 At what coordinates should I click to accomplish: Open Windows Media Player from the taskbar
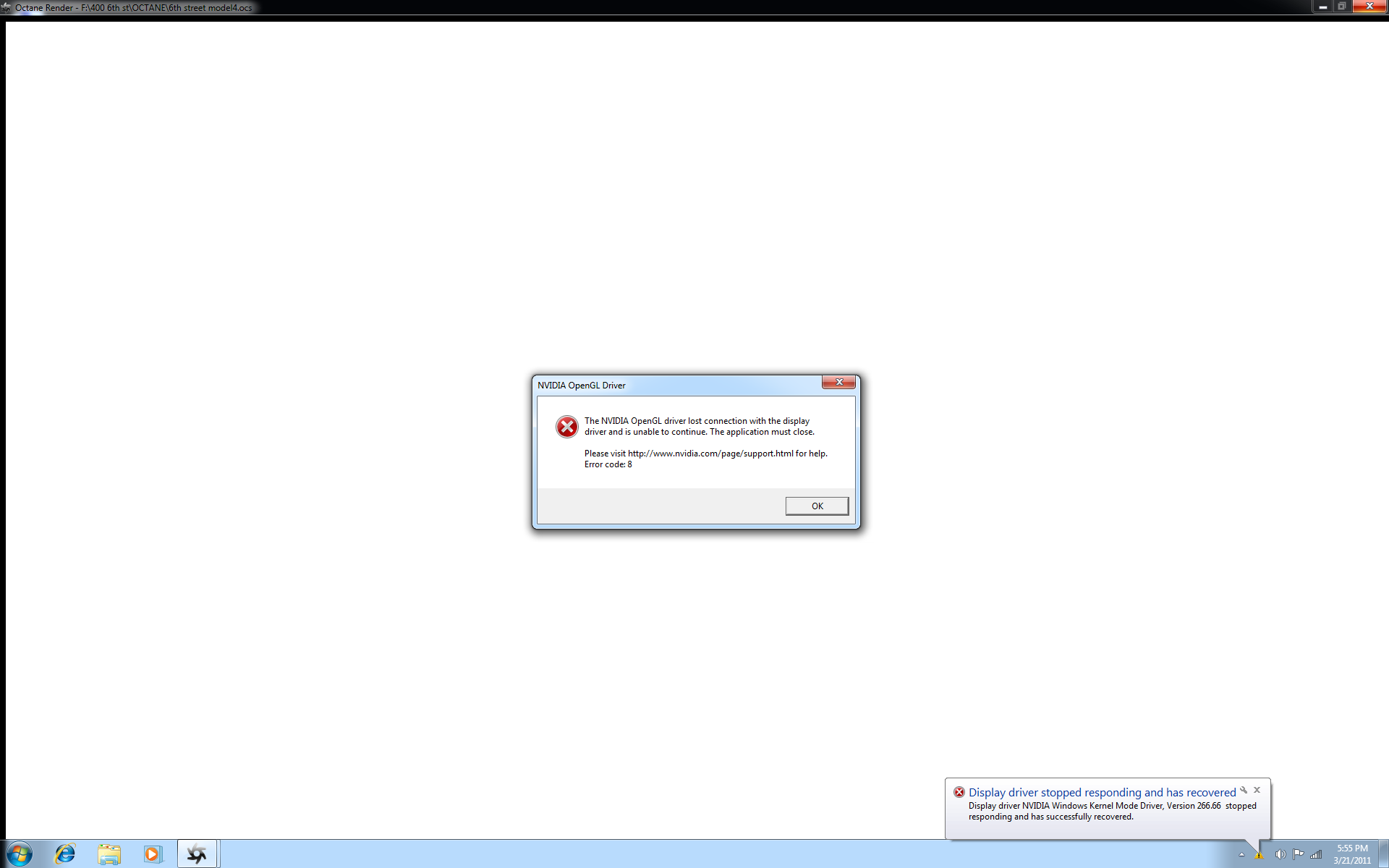click(153, 854)
